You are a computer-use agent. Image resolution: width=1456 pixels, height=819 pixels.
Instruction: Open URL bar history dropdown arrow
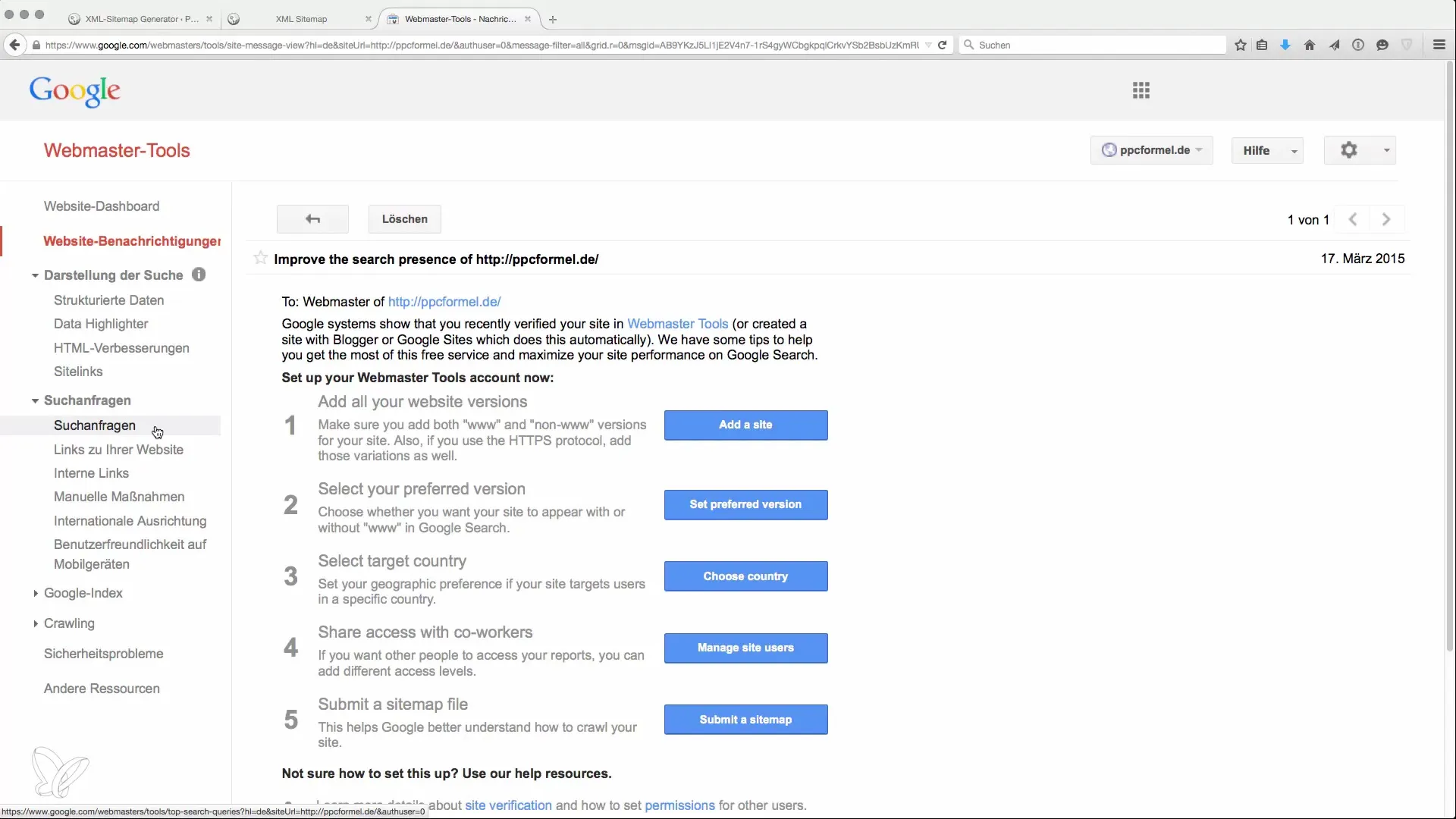pos(928,45)
